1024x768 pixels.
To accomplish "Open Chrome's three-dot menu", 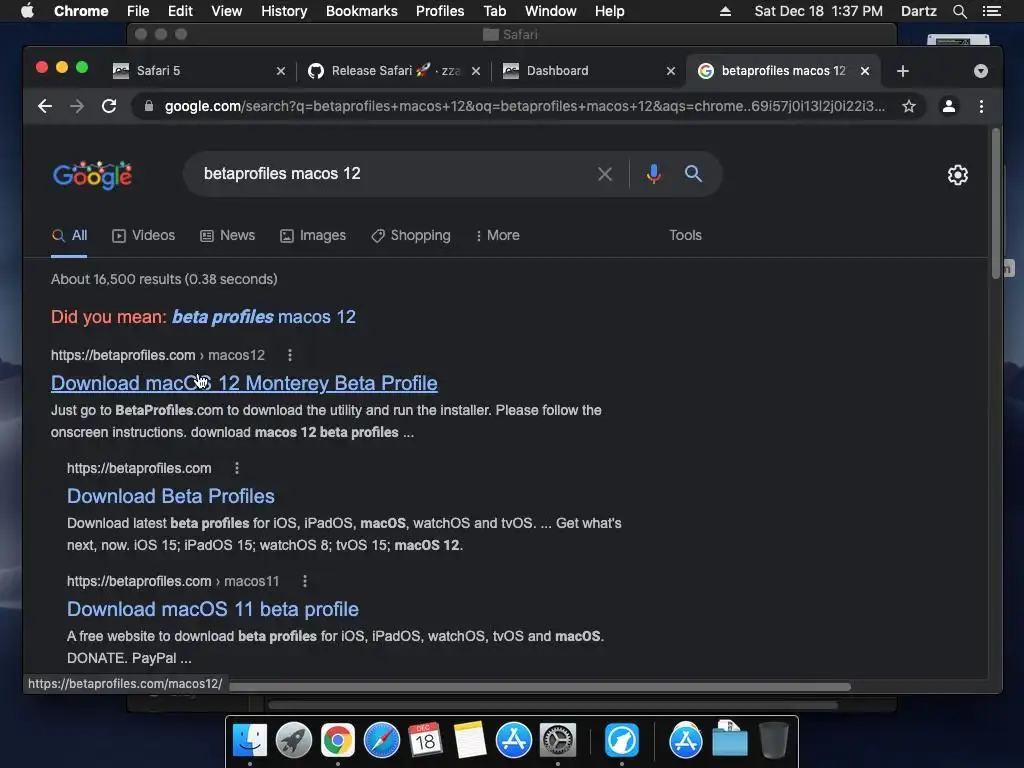I will [x=981, y=106].
